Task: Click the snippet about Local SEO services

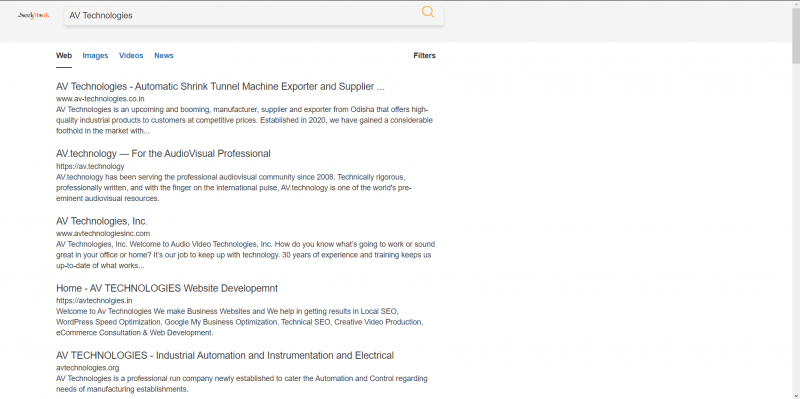Action: pyautogui.click(x=240, y=322)
